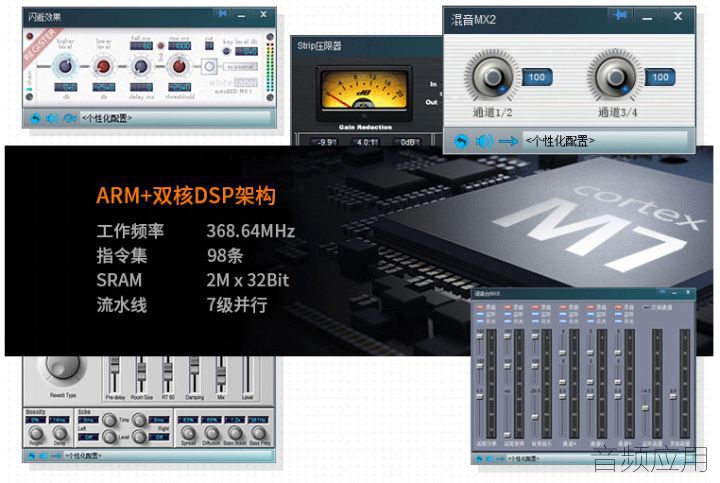Image resolution: width=720 pixels, height=483 pixels.
Task: Toggle the small red LED between fall and rise fields
Action: coord(161,45)
